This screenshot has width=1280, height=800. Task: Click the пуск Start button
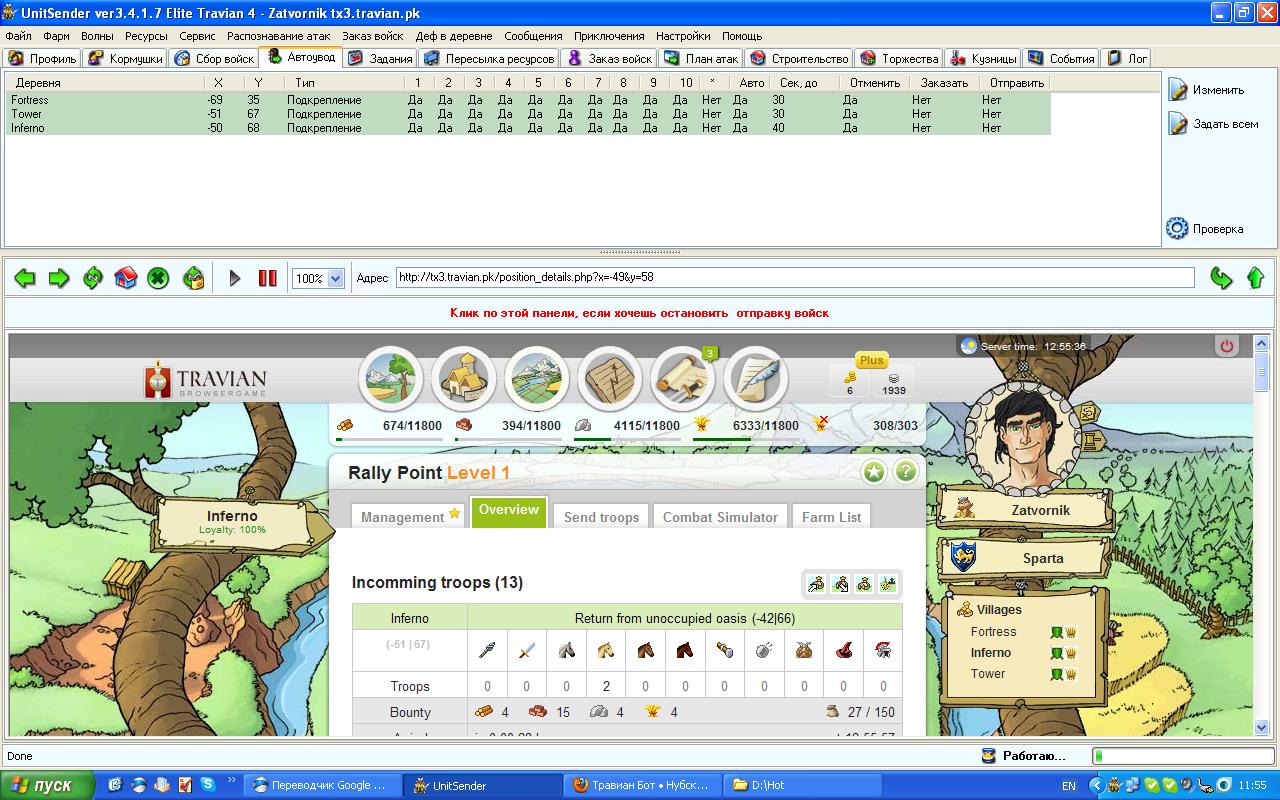45,785
